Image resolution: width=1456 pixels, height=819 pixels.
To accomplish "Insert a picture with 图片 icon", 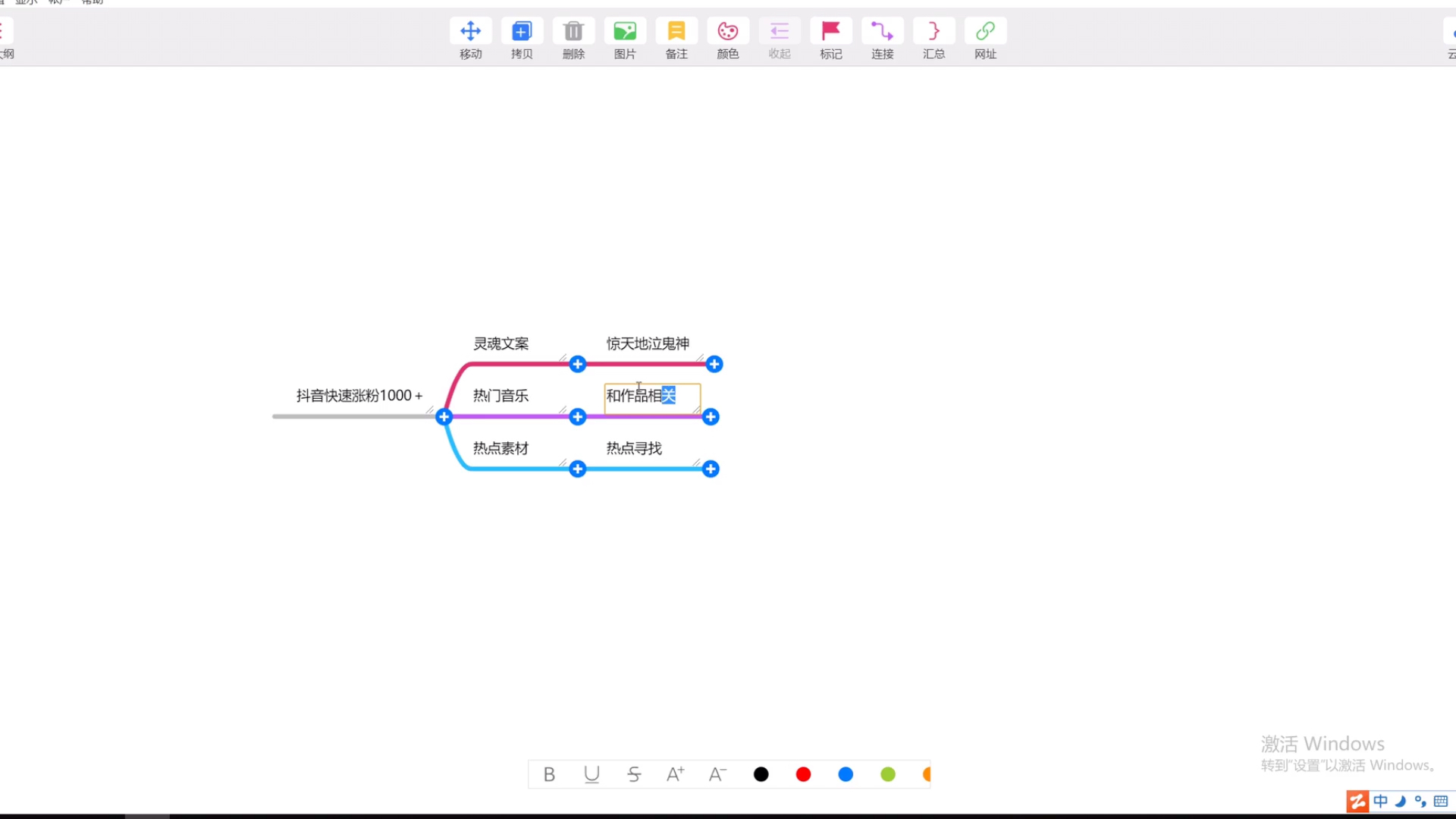I will pos(625,31).
